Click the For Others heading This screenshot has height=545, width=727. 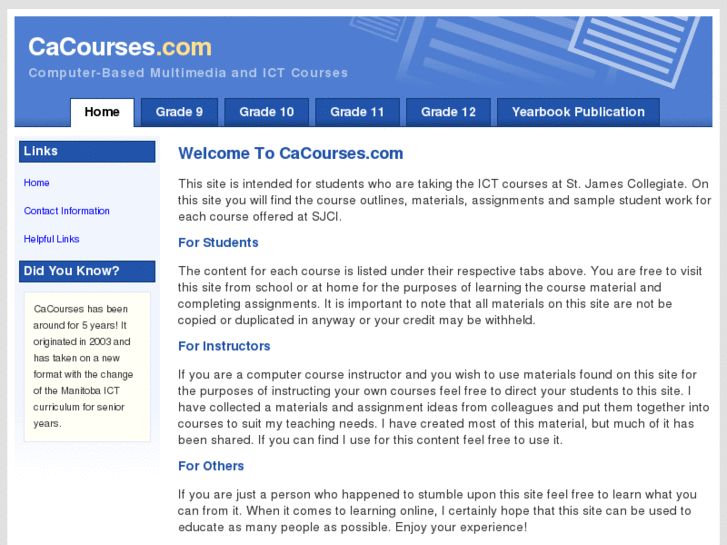point(211,466)
